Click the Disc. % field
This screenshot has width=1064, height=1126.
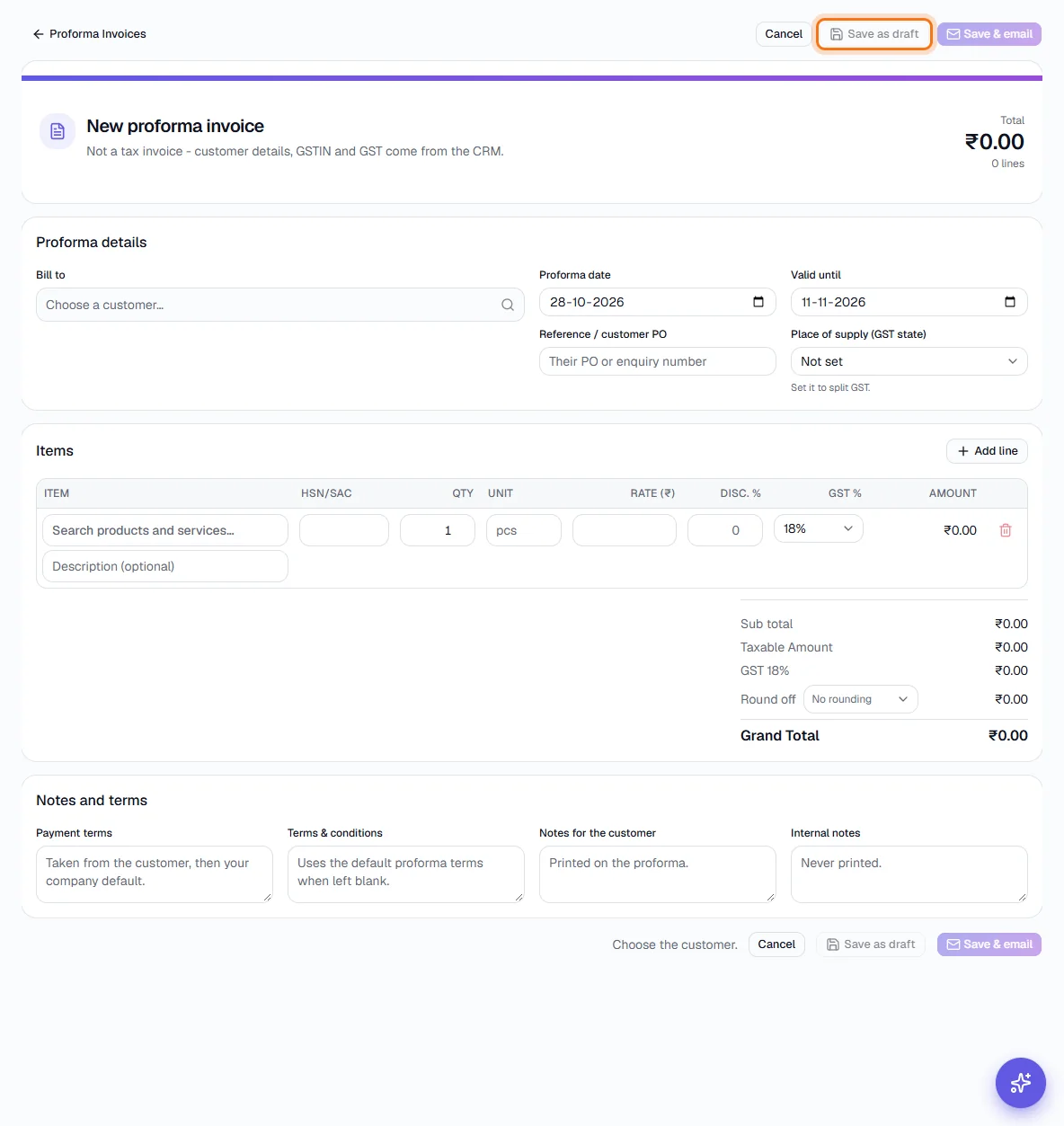pyautogui.click(x=725, y=530)
